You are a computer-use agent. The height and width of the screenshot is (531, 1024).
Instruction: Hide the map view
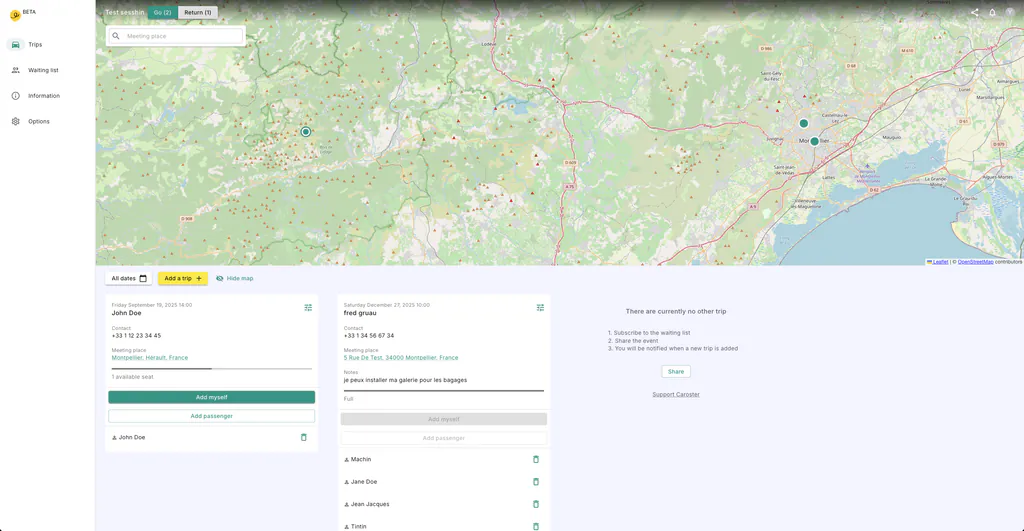(x=234, y=278)
